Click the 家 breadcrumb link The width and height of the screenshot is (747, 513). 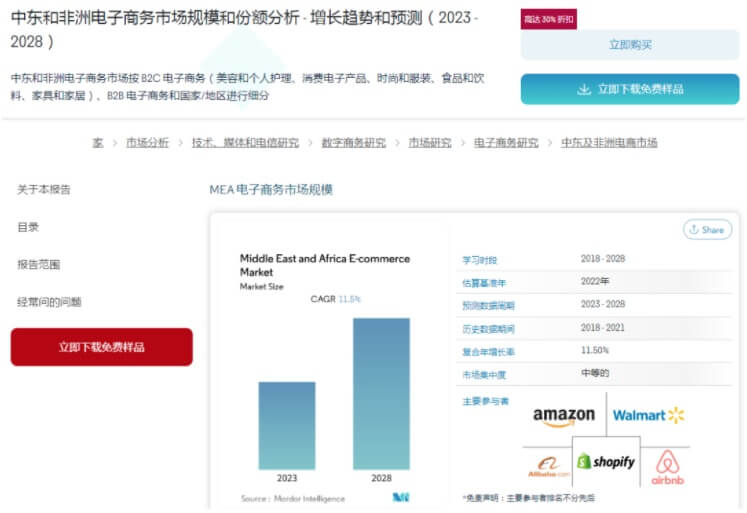coord(98,143)
